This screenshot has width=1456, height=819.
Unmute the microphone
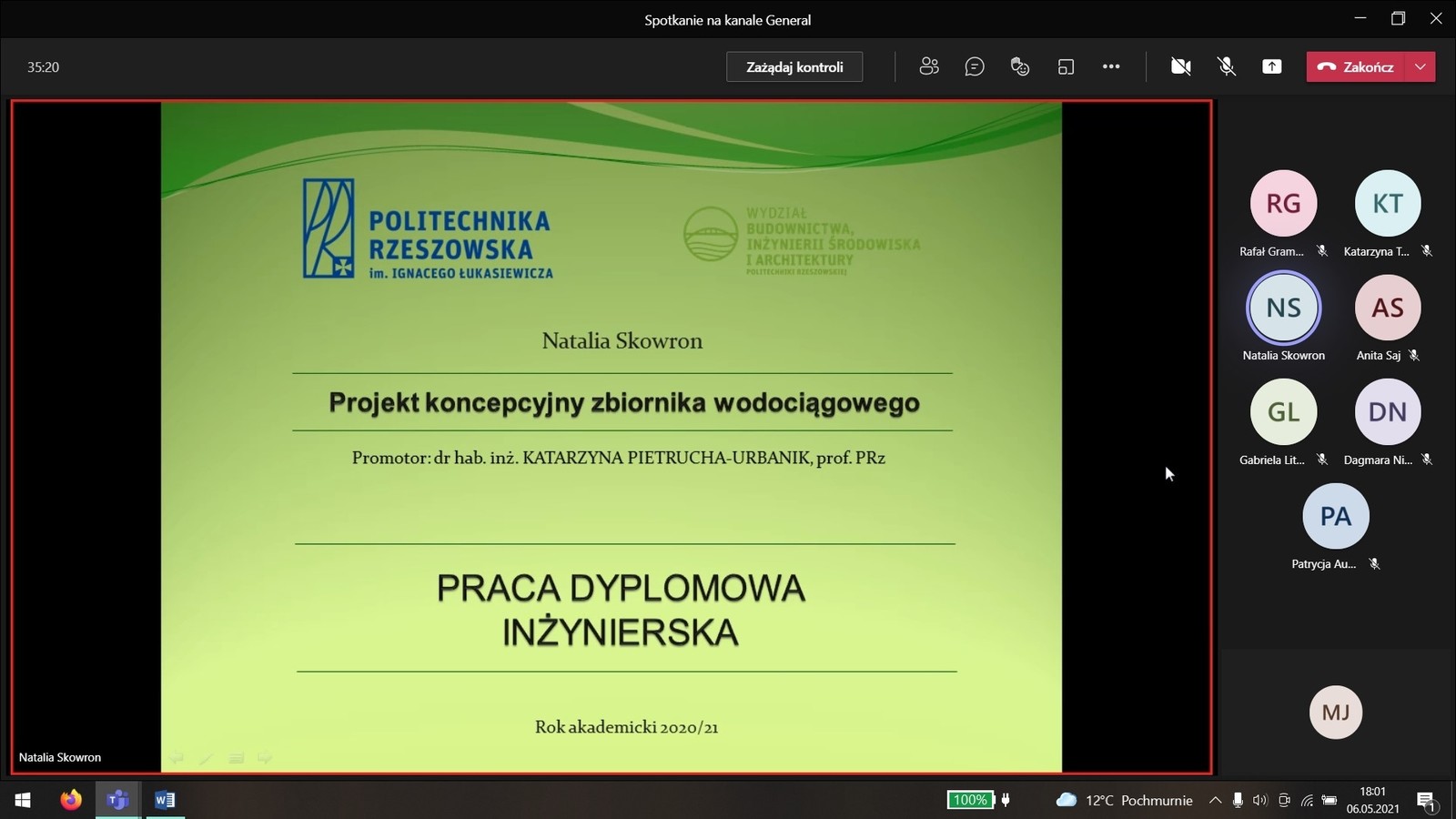[x=1226, y=66]
